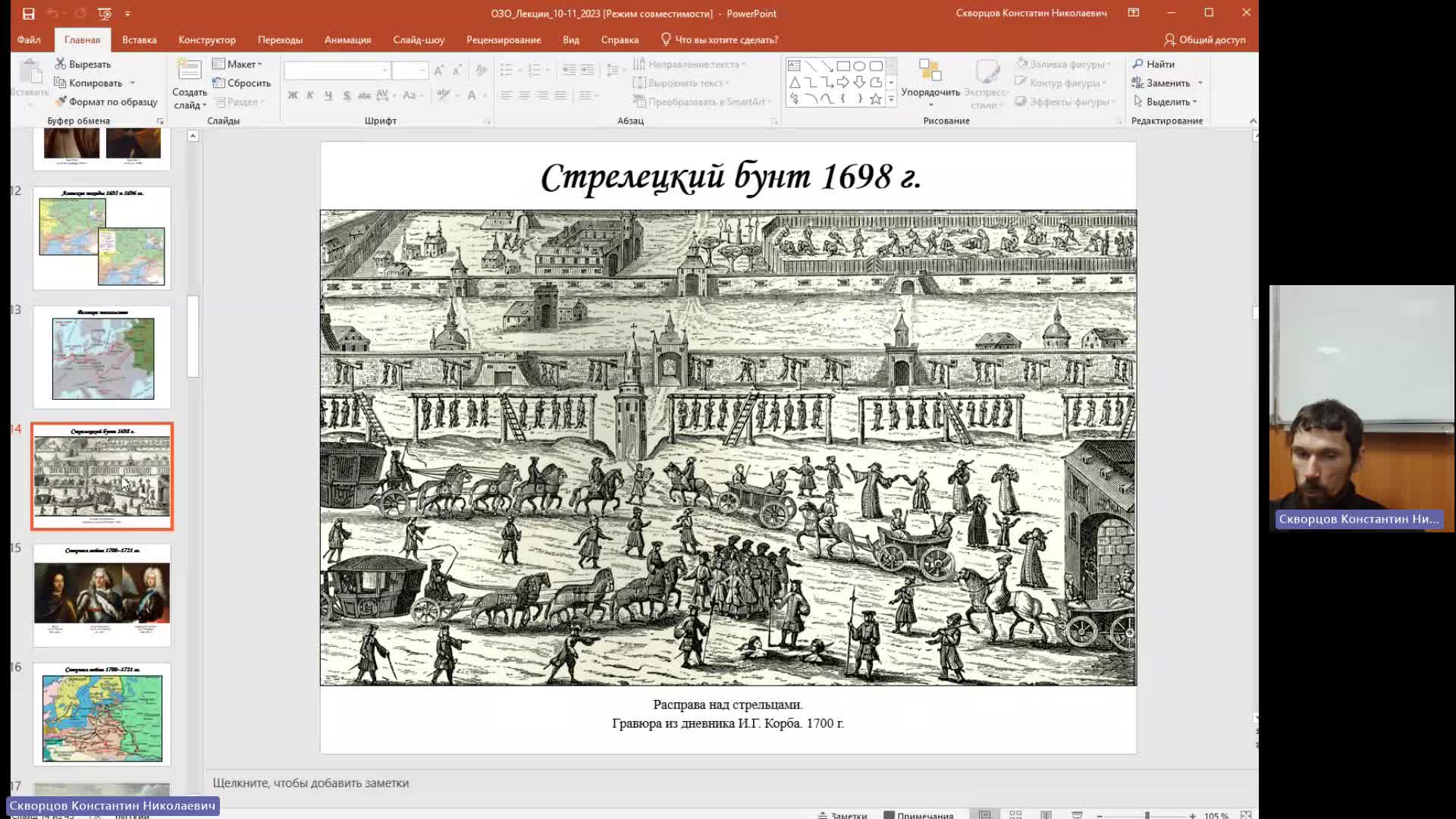The image size is (1456, 819).
Task: Open the font size combo box
Action: click(x=410, y=71)
